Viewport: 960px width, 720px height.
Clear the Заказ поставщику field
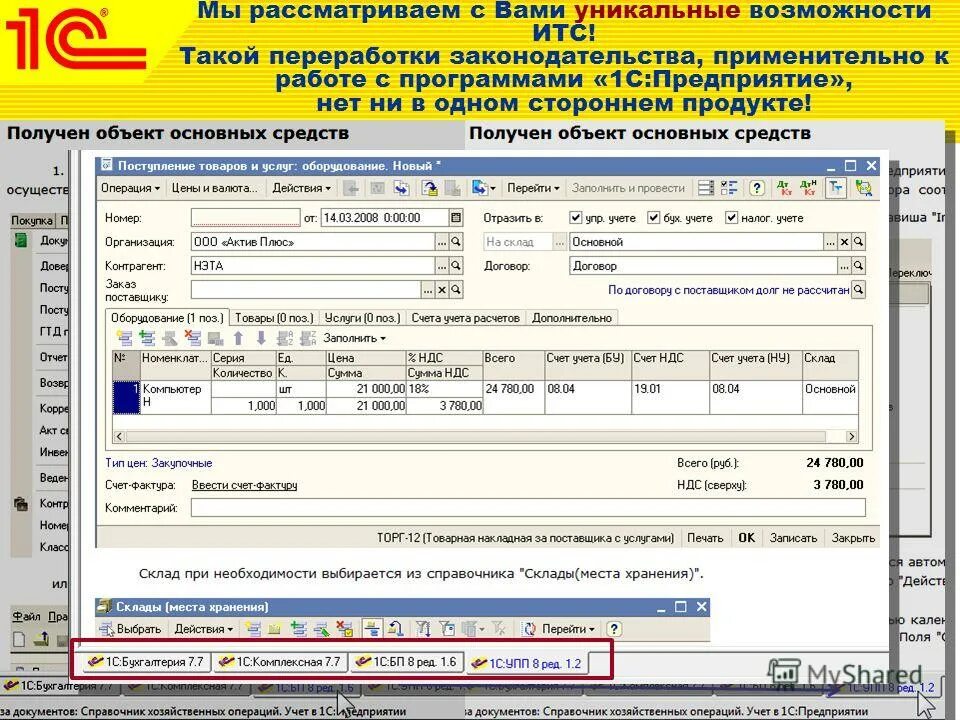click(442, 290)
